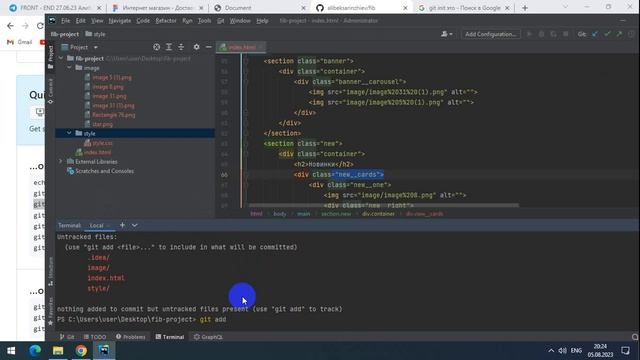The width and height of the screenshot is (640, 360).
Task: Open the Terminal tool window tab
Action: [169, 337]
